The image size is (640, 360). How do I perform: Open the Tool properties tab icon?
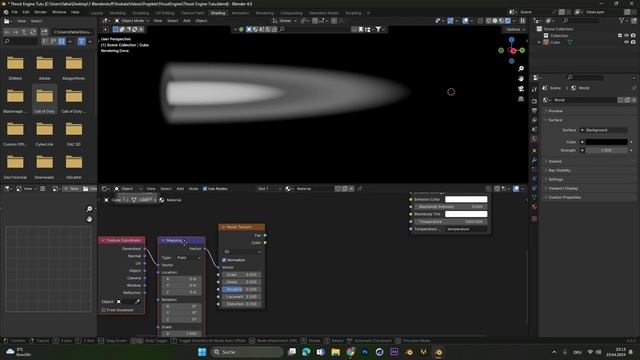[534, 90]
